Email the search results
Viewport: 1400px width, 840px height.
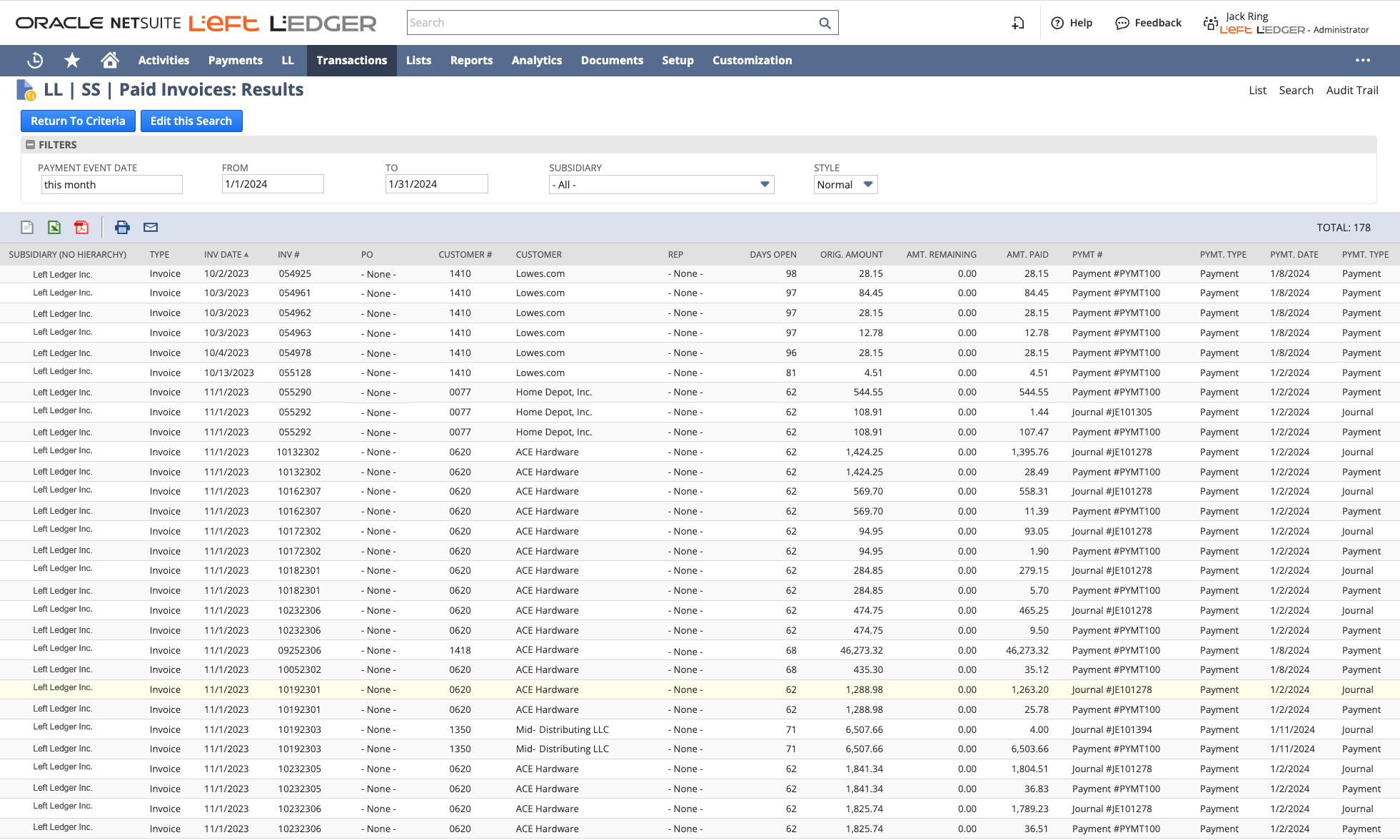pyautogui.click(x=150, y=227)
